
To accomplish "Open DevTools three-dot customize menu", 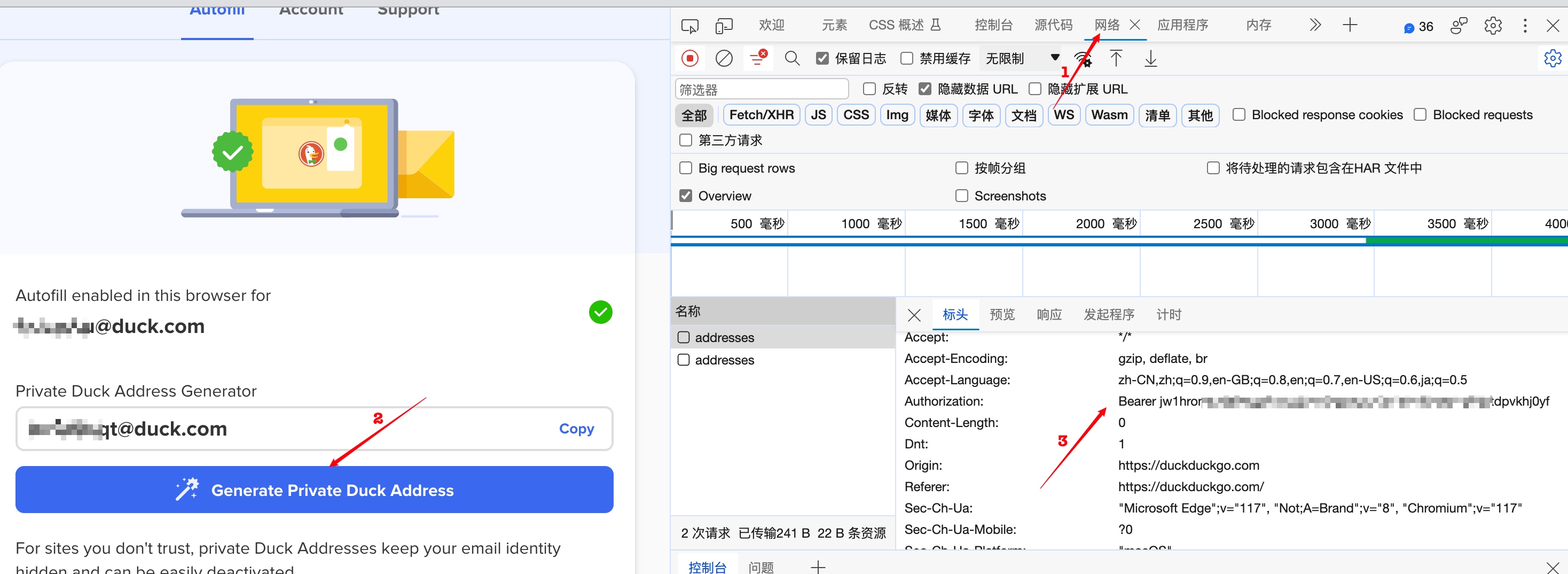I will tap(1525, 26).
